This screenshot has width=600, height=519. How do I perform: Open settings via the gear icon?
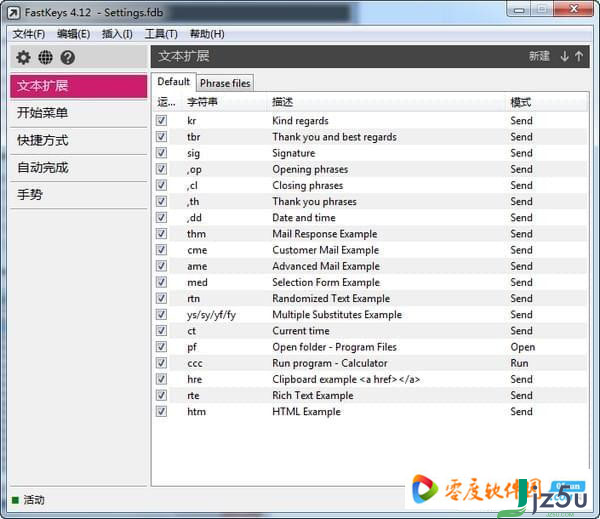(x=23, y=57)
